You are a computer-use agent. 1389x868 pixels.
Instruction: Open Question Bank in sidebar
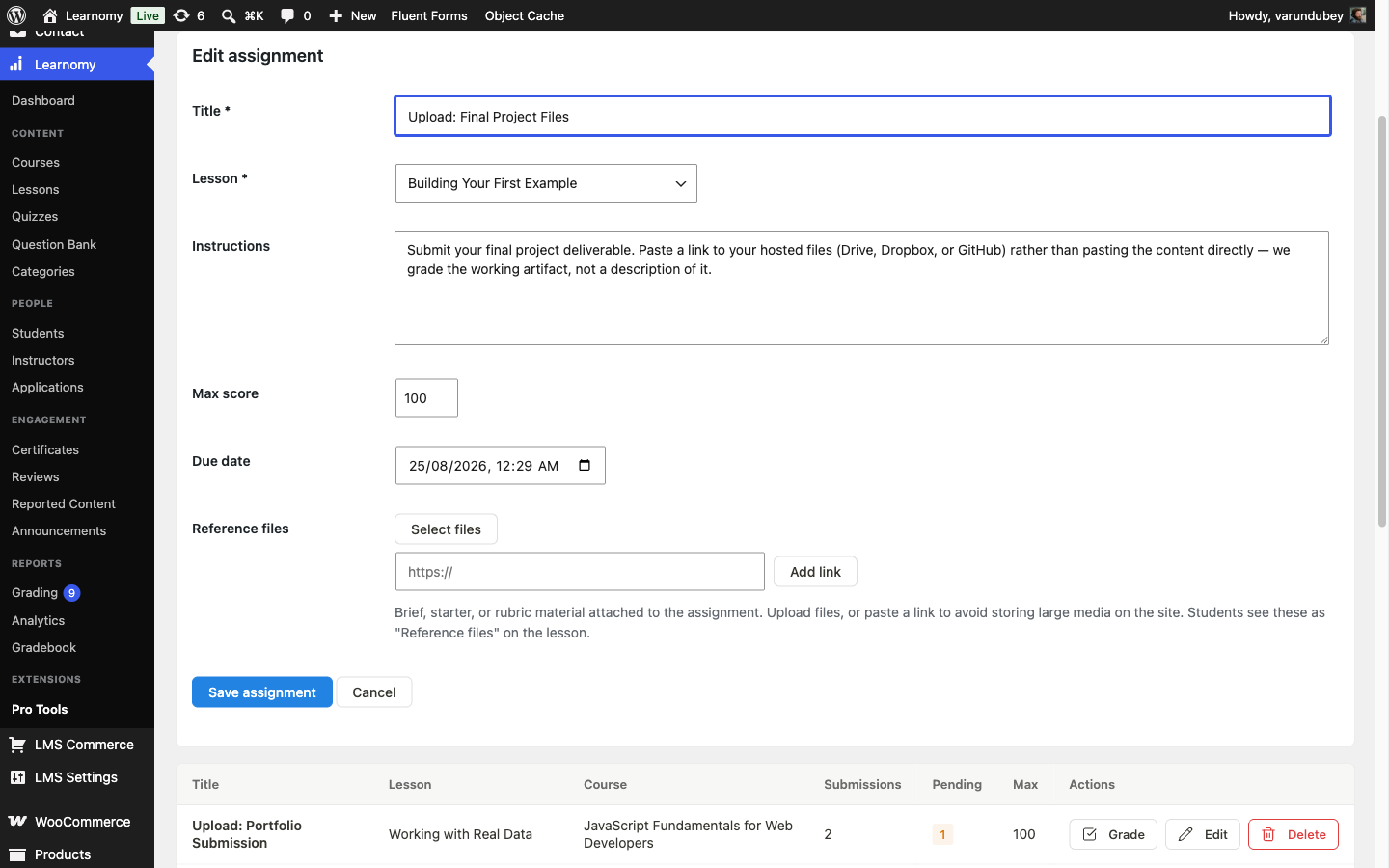coord(54,244)
